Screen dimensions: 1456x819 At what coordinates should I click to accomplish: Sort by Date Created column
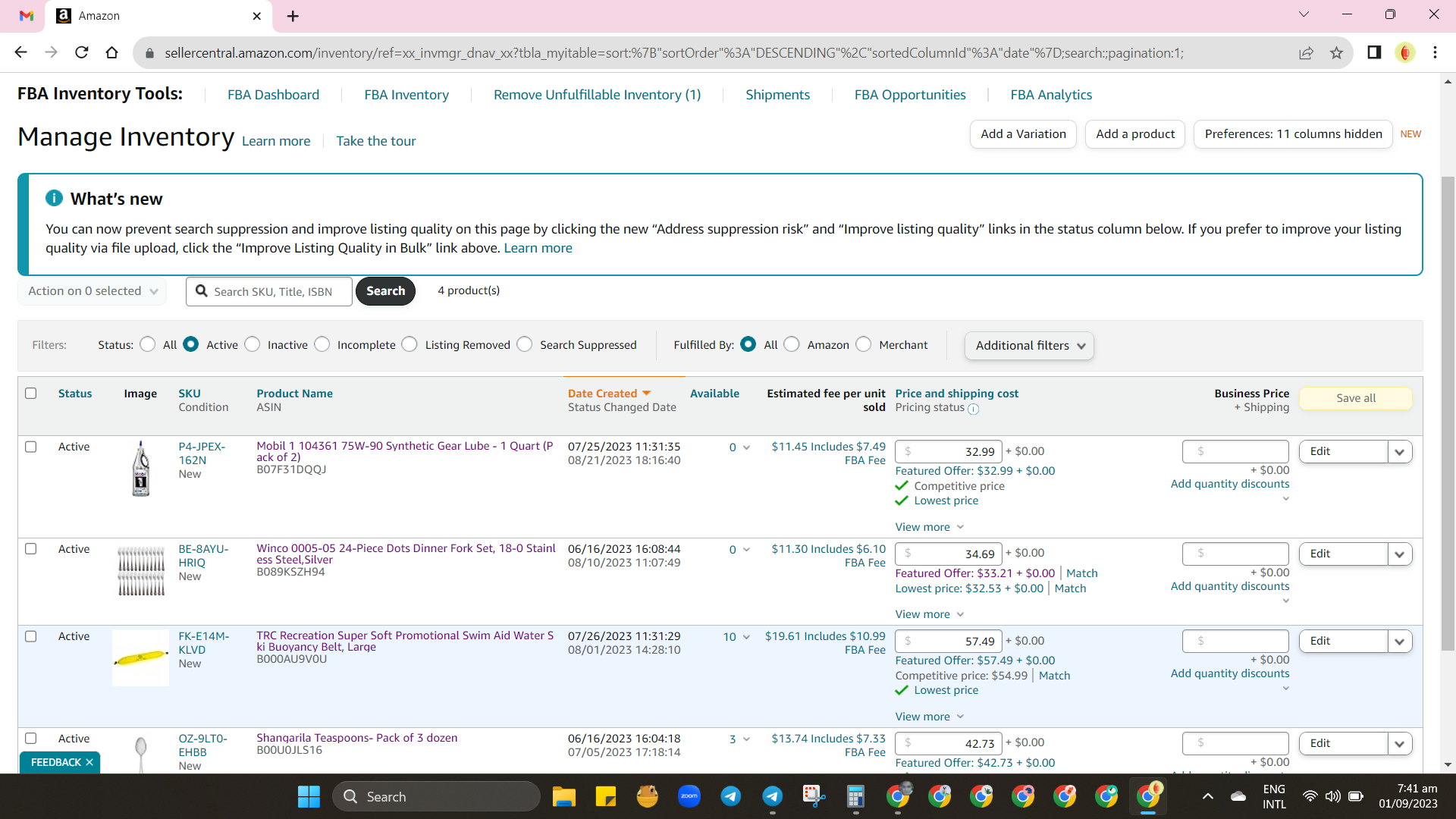point(609,394)
